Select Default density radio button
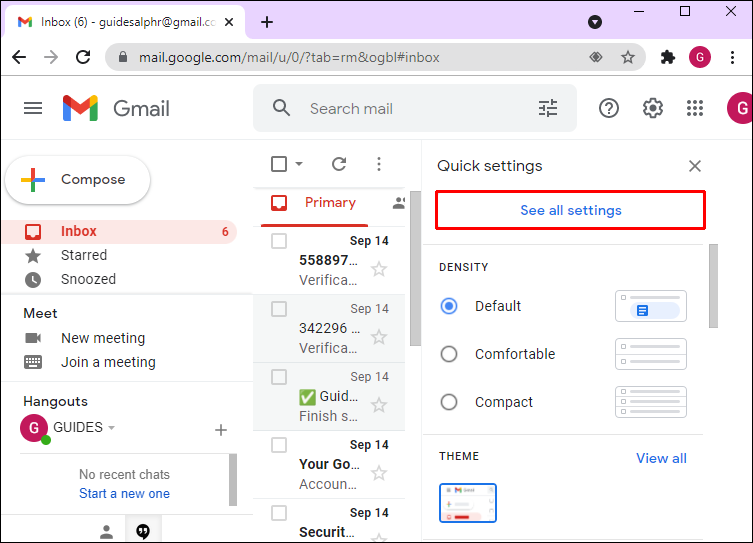The width and height of the screenshot is (753, 543). point(449,306)
